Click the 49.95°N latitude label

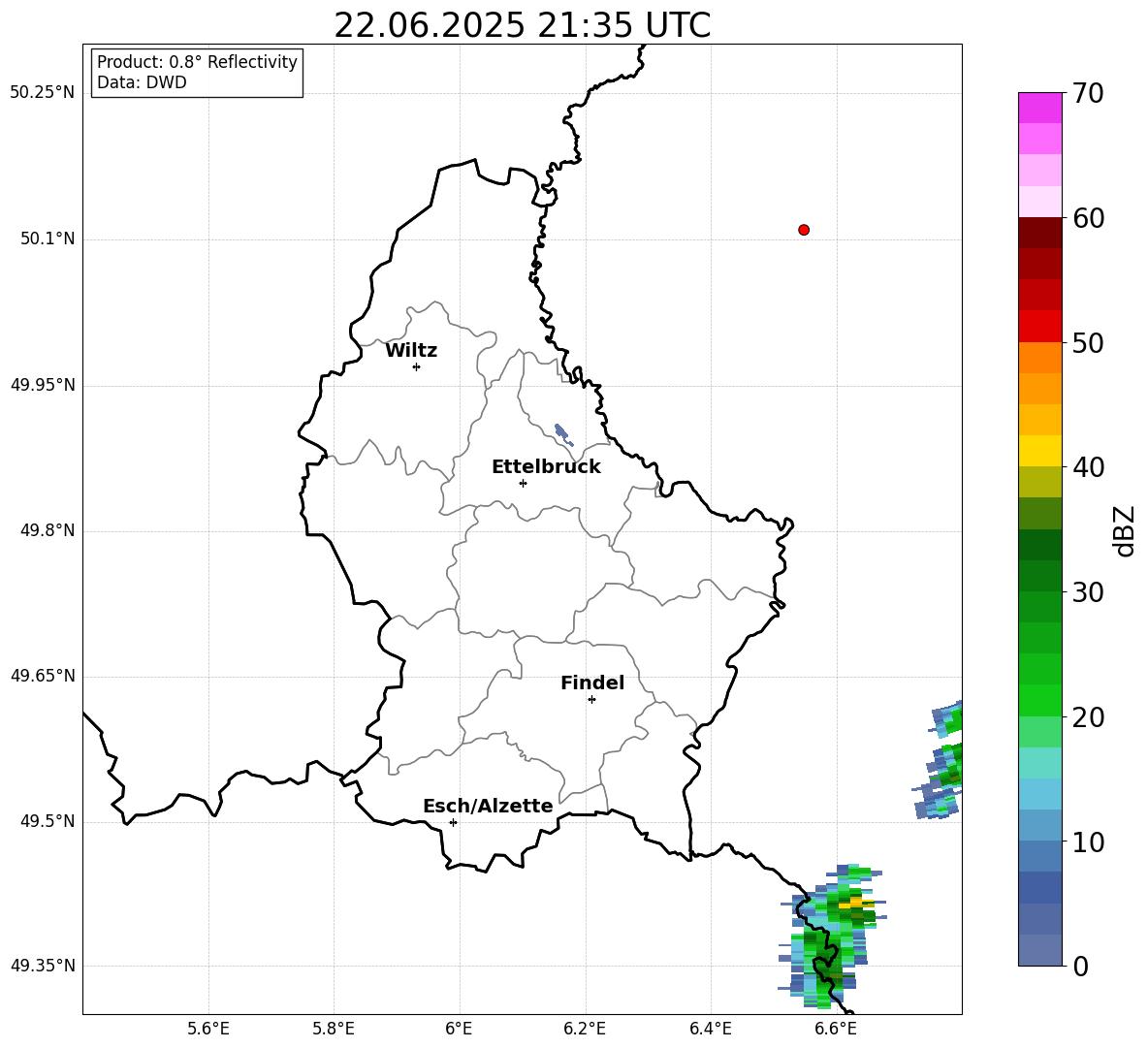coord(43,385)
